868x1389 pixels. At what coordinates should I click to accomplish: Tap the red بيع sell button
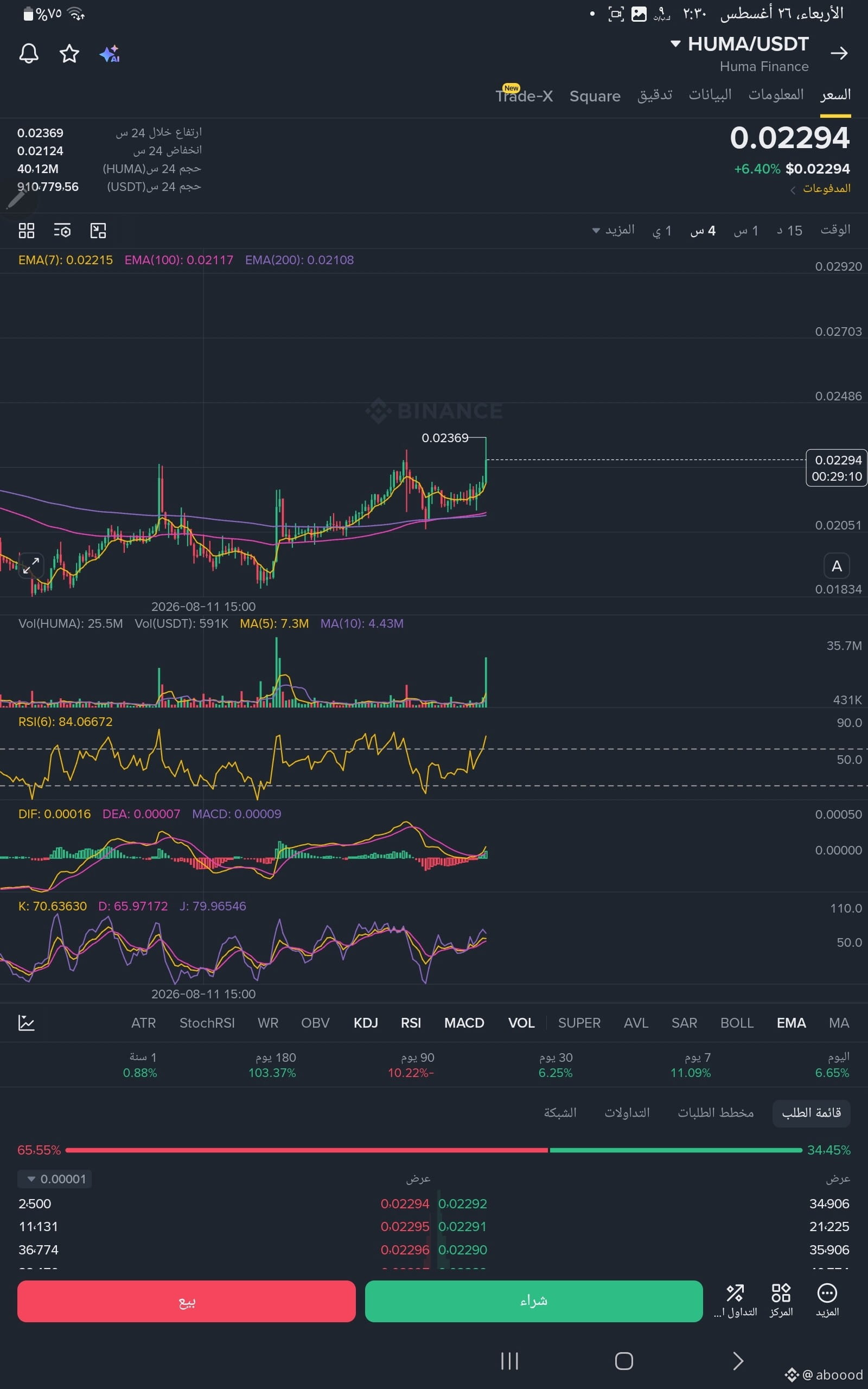point(186,1301)
